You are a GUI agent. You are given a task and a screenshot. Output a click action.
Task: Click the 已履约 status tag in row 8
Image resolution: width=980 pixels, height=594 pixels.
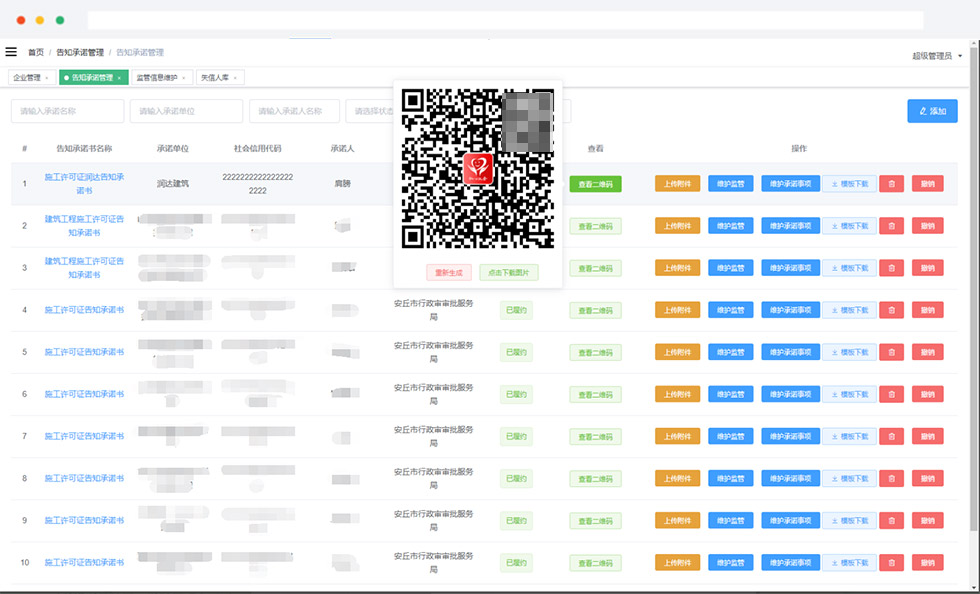tap(516, 479)
